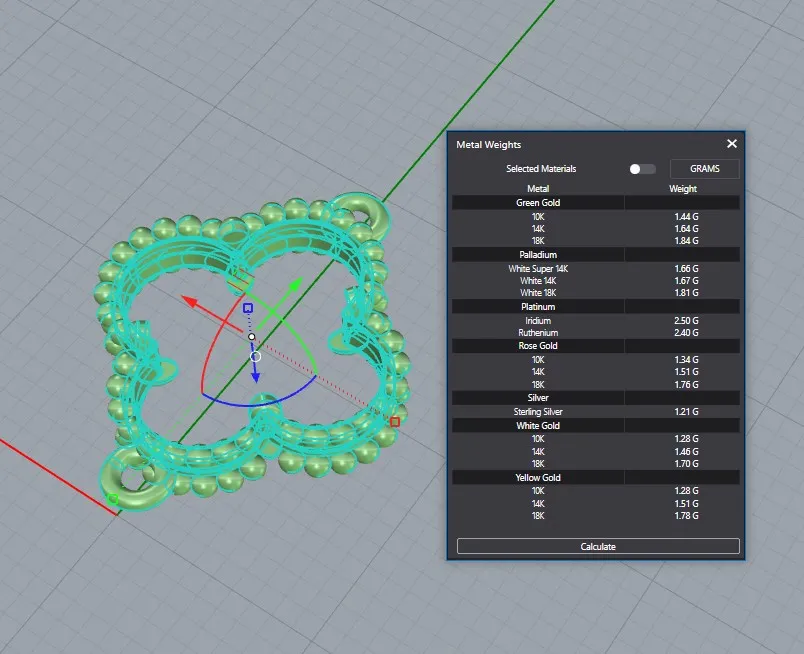
Task: Select the White Super 14K palladium row
Action: [538, 269]
